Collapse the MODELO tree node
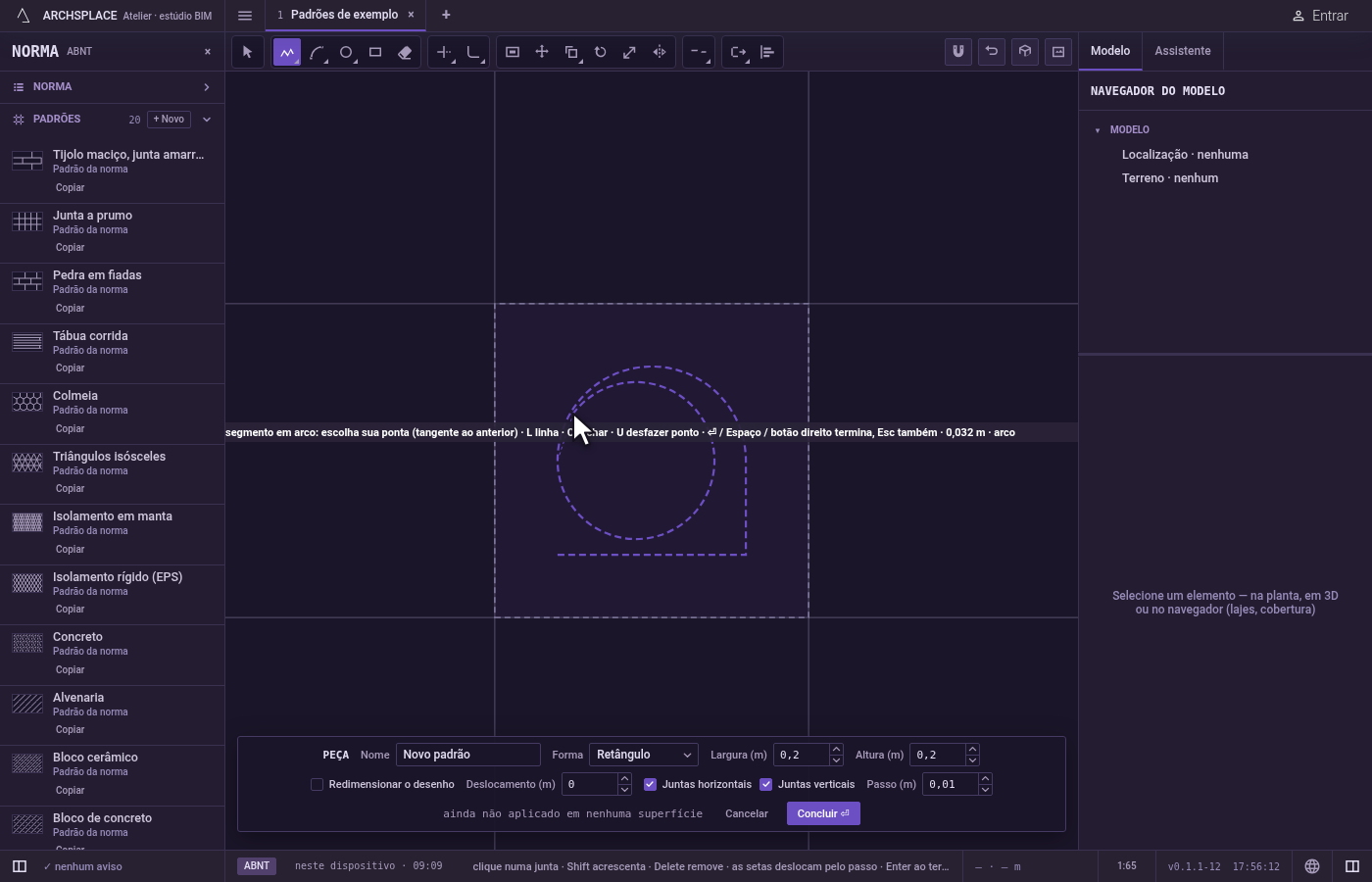 (x=1098, y=130)
